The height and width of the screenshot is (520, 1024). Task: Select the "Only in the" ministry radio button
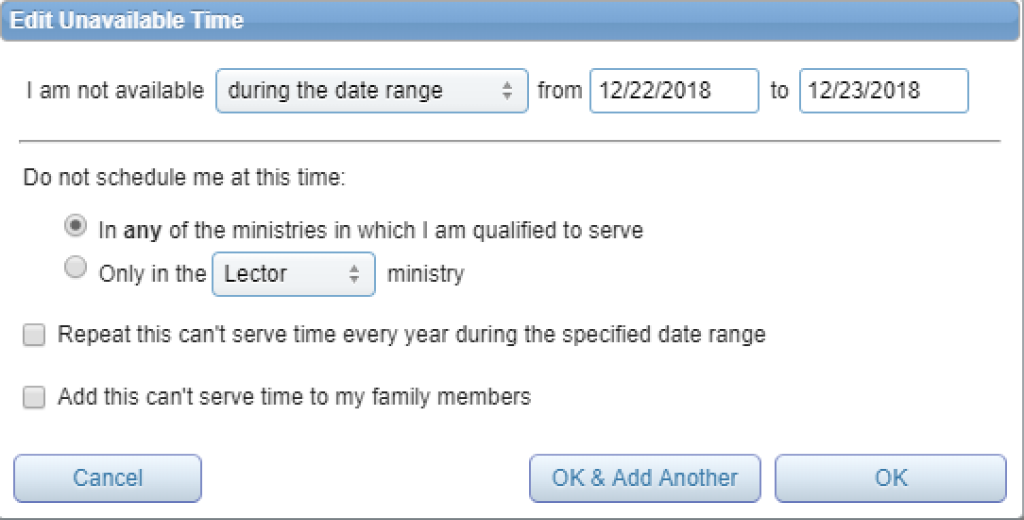[x=76, y=268]
